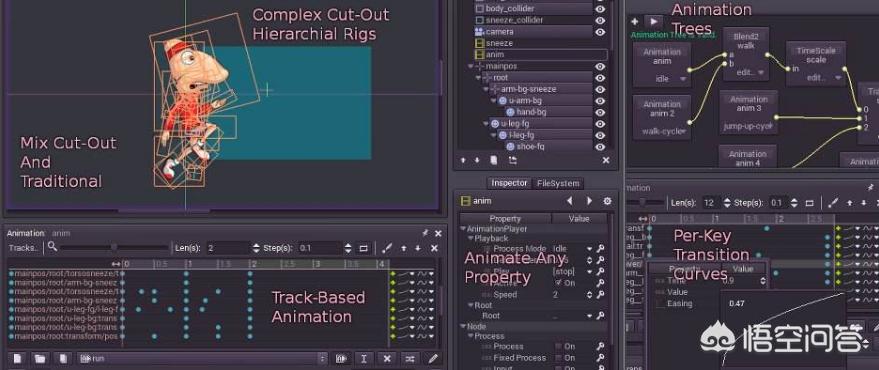Click the autoplay-on-load icon beside run
879x370 pixels.
pyautogui.click(x=341, y=358)
